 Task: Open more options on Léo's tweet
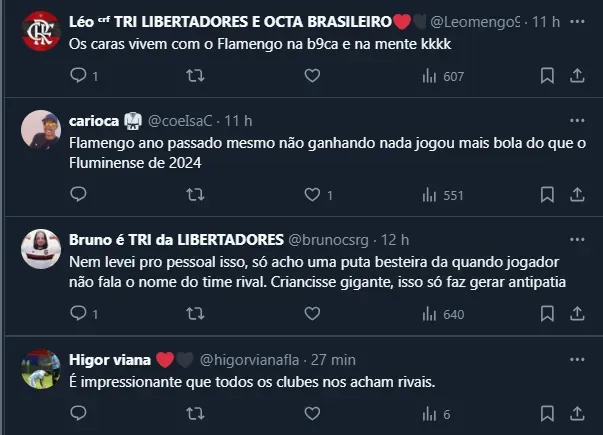(x=577, y=20)
